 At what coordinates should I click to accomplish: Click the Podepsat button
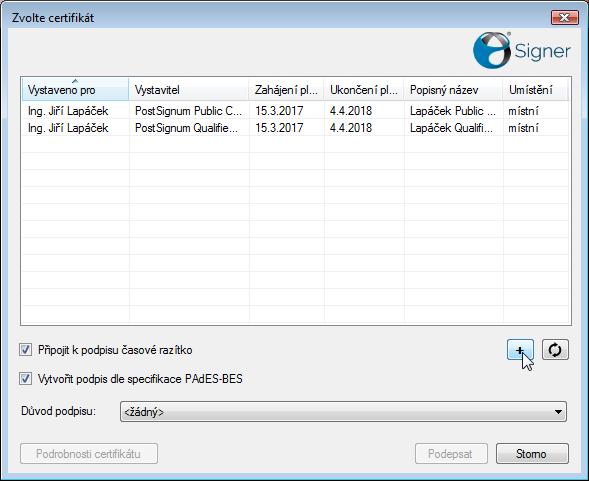click(451, 454)
